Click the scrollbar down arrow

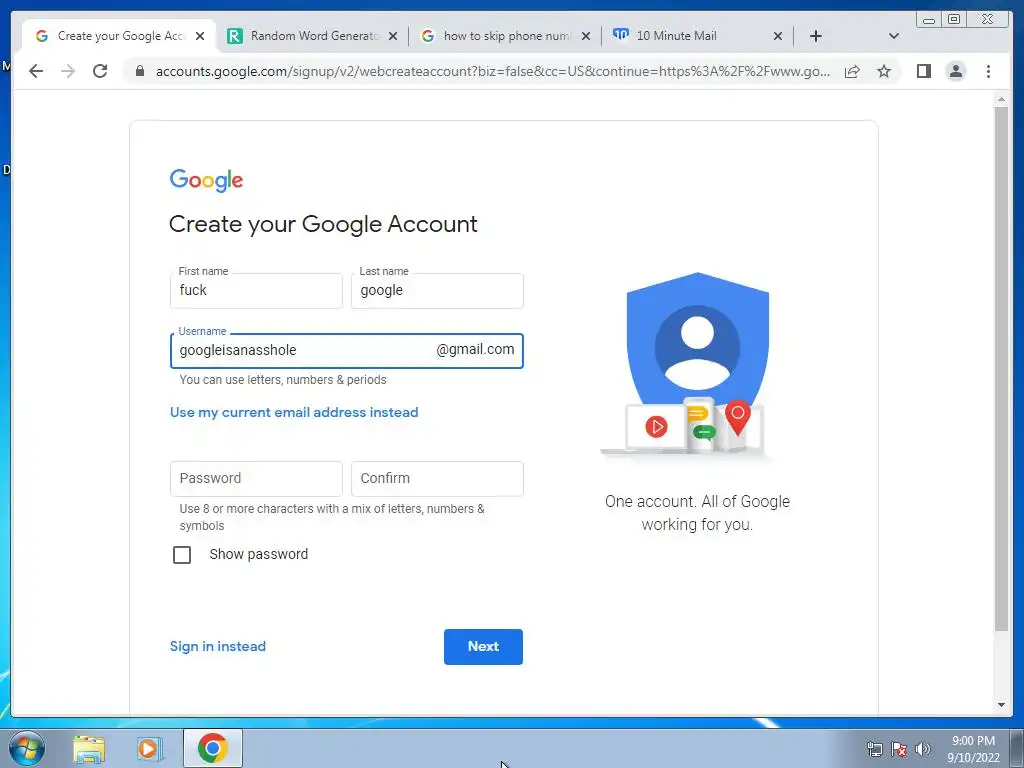tap(1001, 705)
